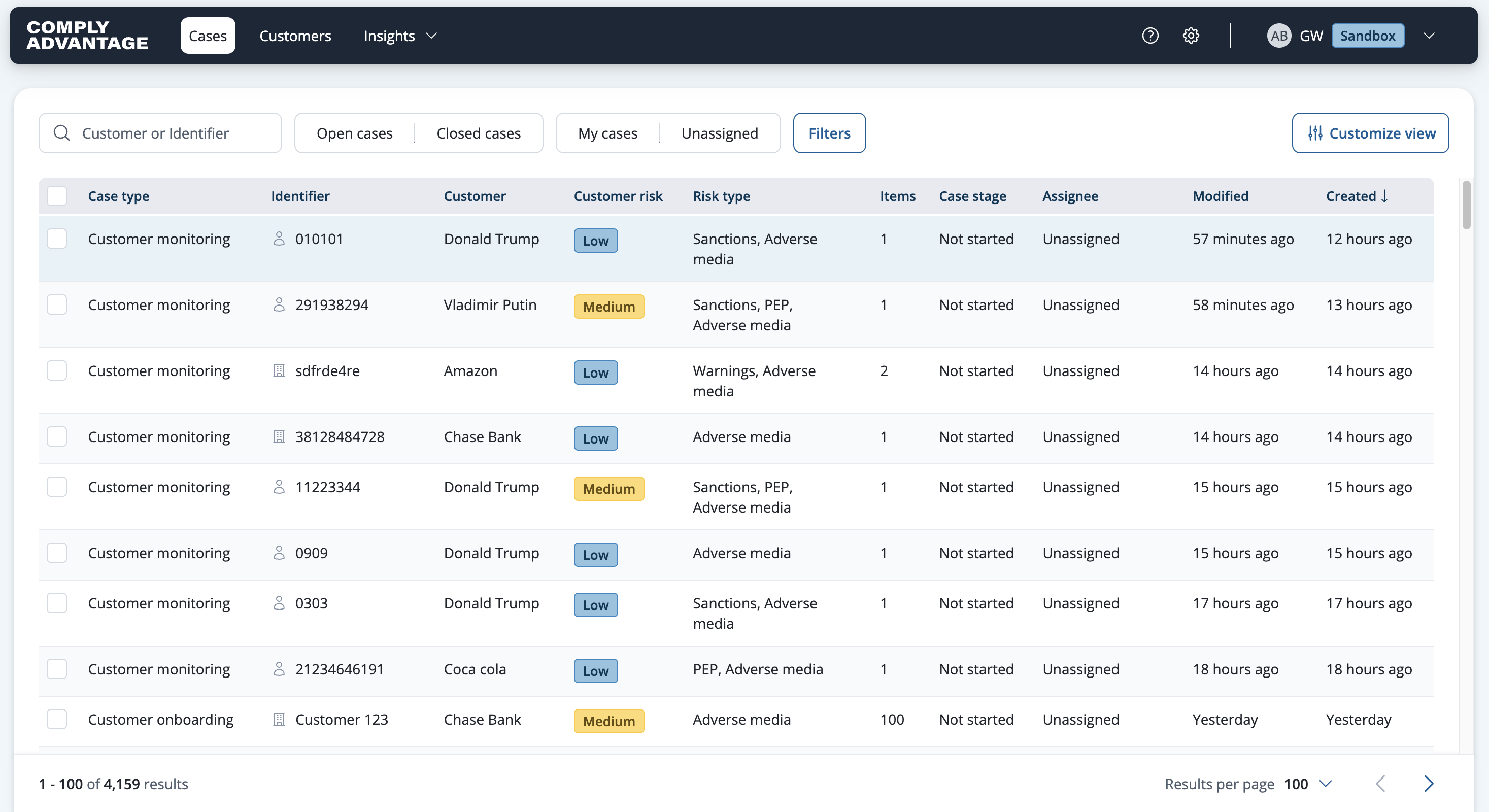The height and width of the screenshot is (812, 1489).
Task: Click the person icon beside 21234646191
Action: coord(279,669)
